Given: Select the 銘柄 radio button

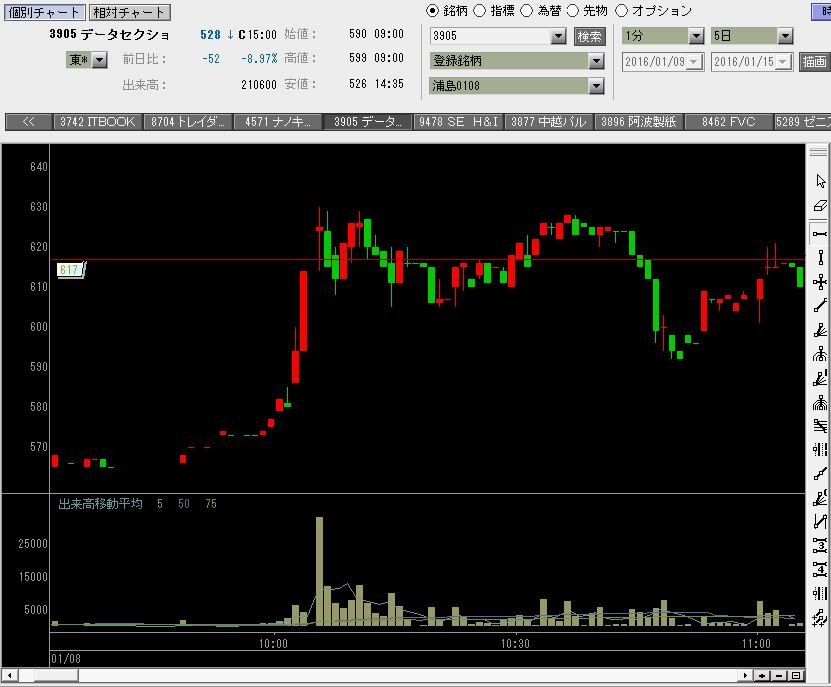Looking at the screenshot, I should pyautogui.click(x=432, y=11).
